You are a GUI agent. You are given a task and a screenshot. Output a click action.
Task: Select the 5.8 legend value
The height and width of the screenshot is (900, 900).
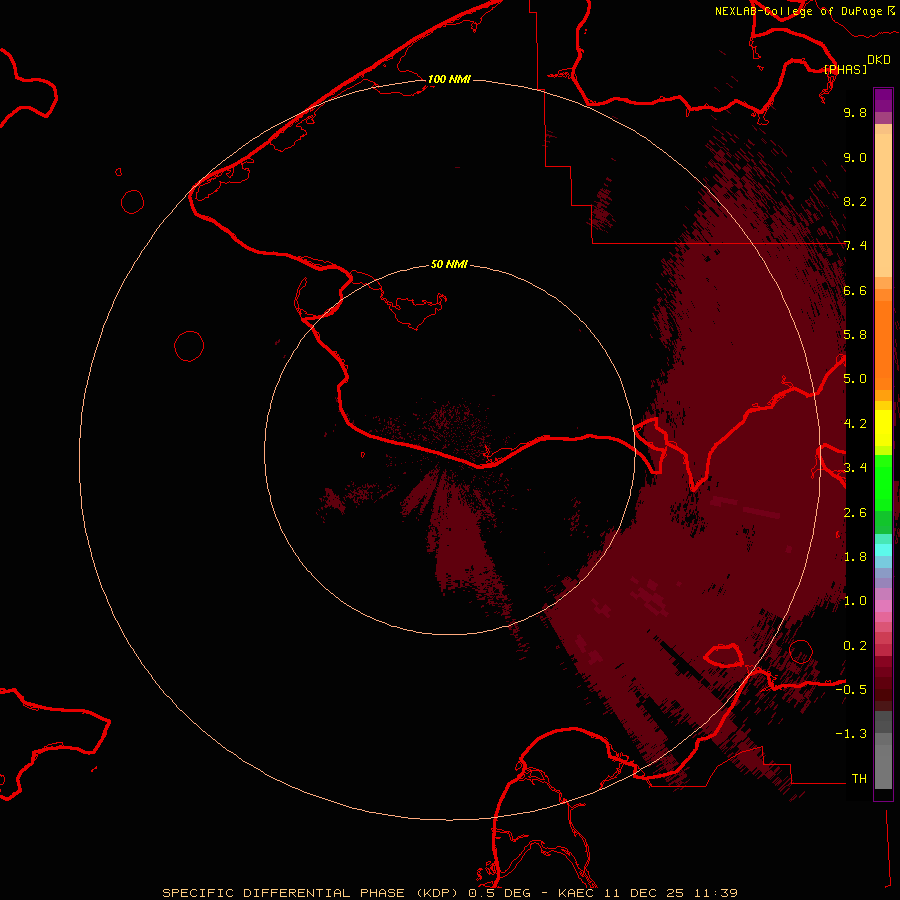(x=855, y=335)
